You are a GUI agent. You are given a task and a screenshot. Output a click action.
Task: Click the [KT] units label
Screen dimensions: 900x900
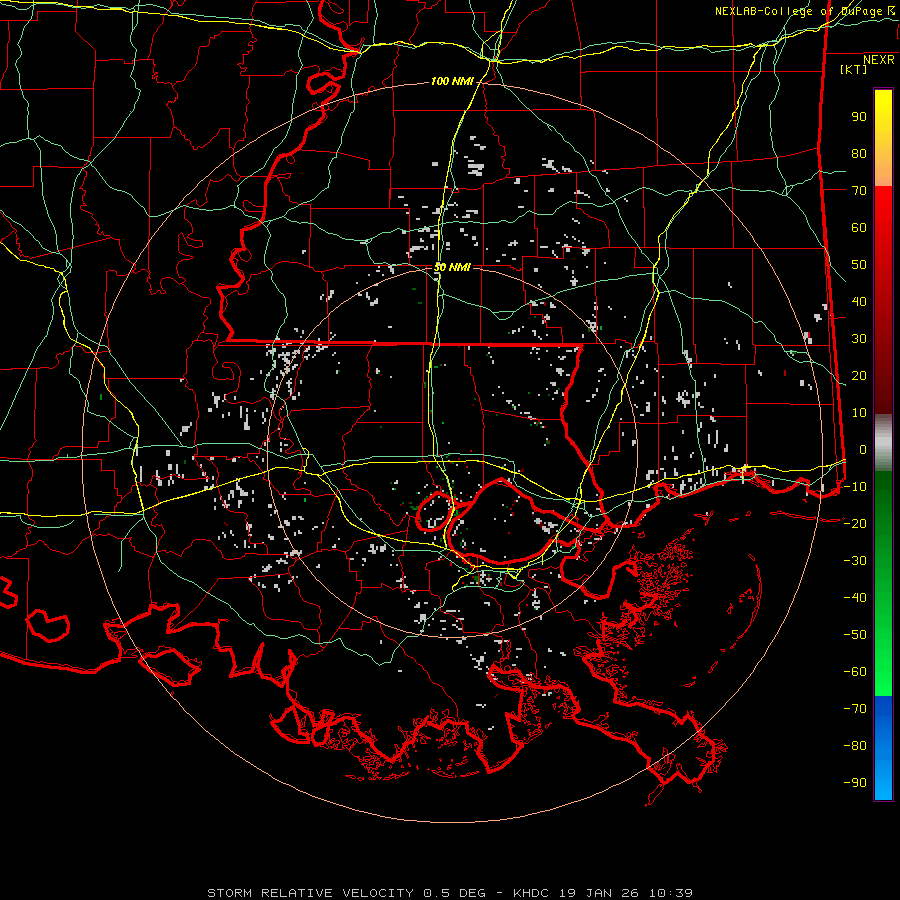854,69
